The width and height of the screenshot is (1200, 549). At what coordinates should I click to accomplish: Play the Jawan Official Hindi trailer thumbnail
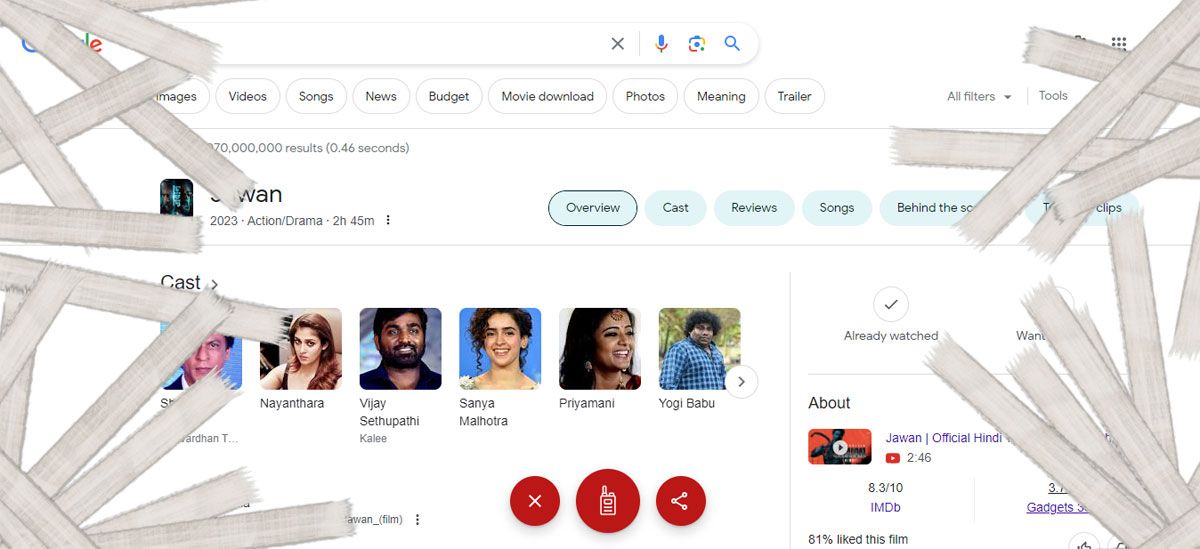[x=840, y=447]
